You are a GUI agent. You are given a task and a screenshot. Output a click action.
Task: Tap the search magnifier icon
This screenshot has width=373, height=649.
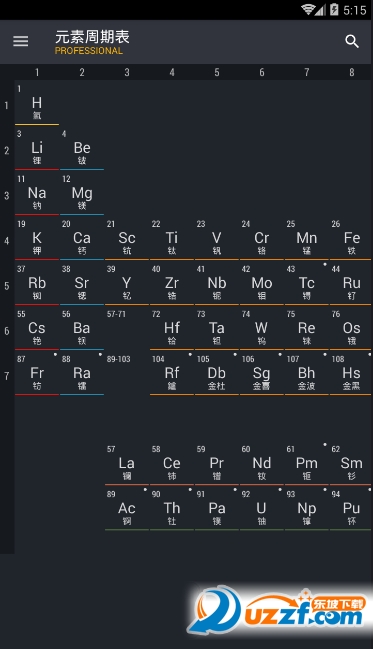[x=351, y=41]
